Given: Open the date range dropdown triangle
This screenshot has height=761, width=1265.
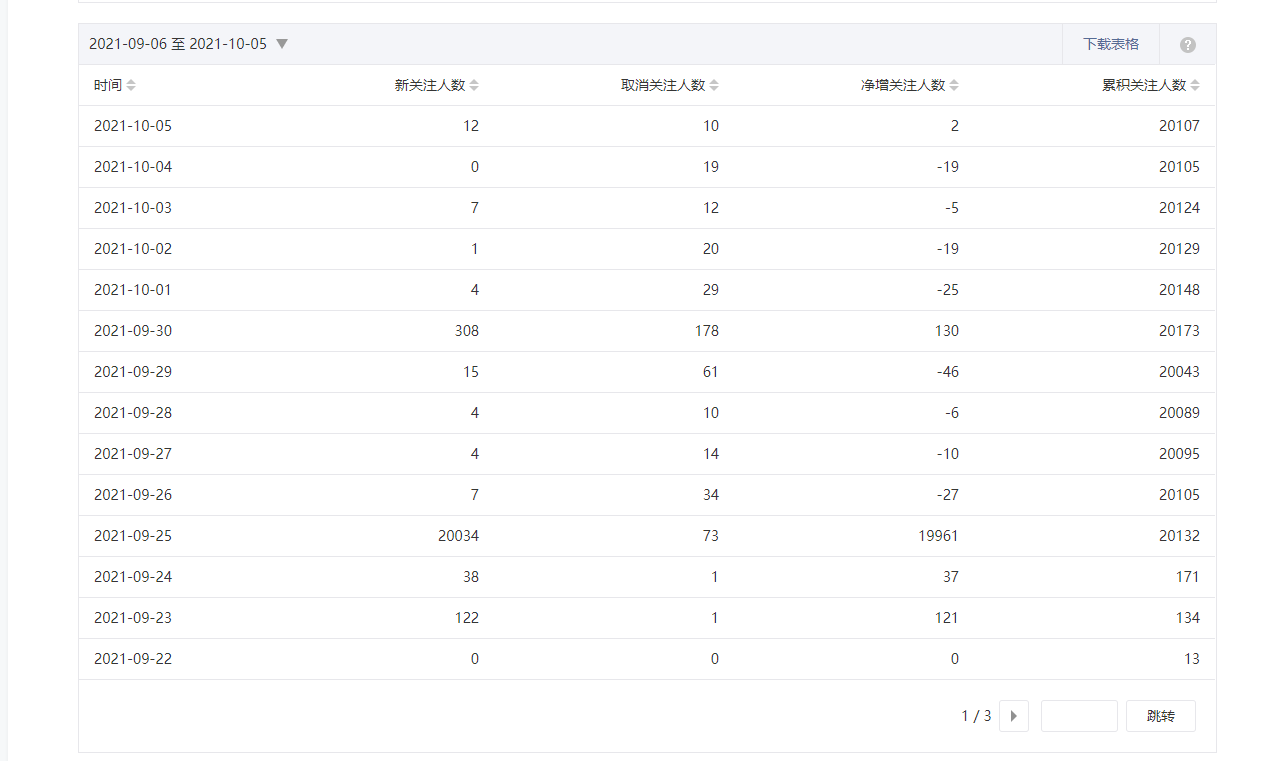Looking at the screenshot, I should pos(282,44).
